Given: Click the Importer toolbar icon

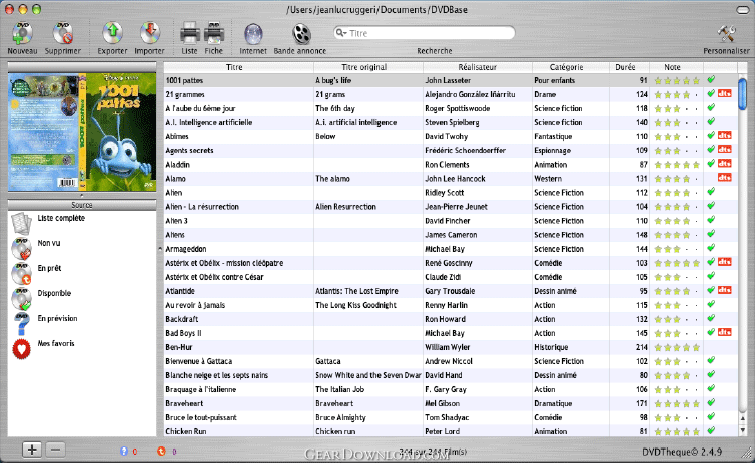Looking at the screenshot, I should click(x=149, y=34).
